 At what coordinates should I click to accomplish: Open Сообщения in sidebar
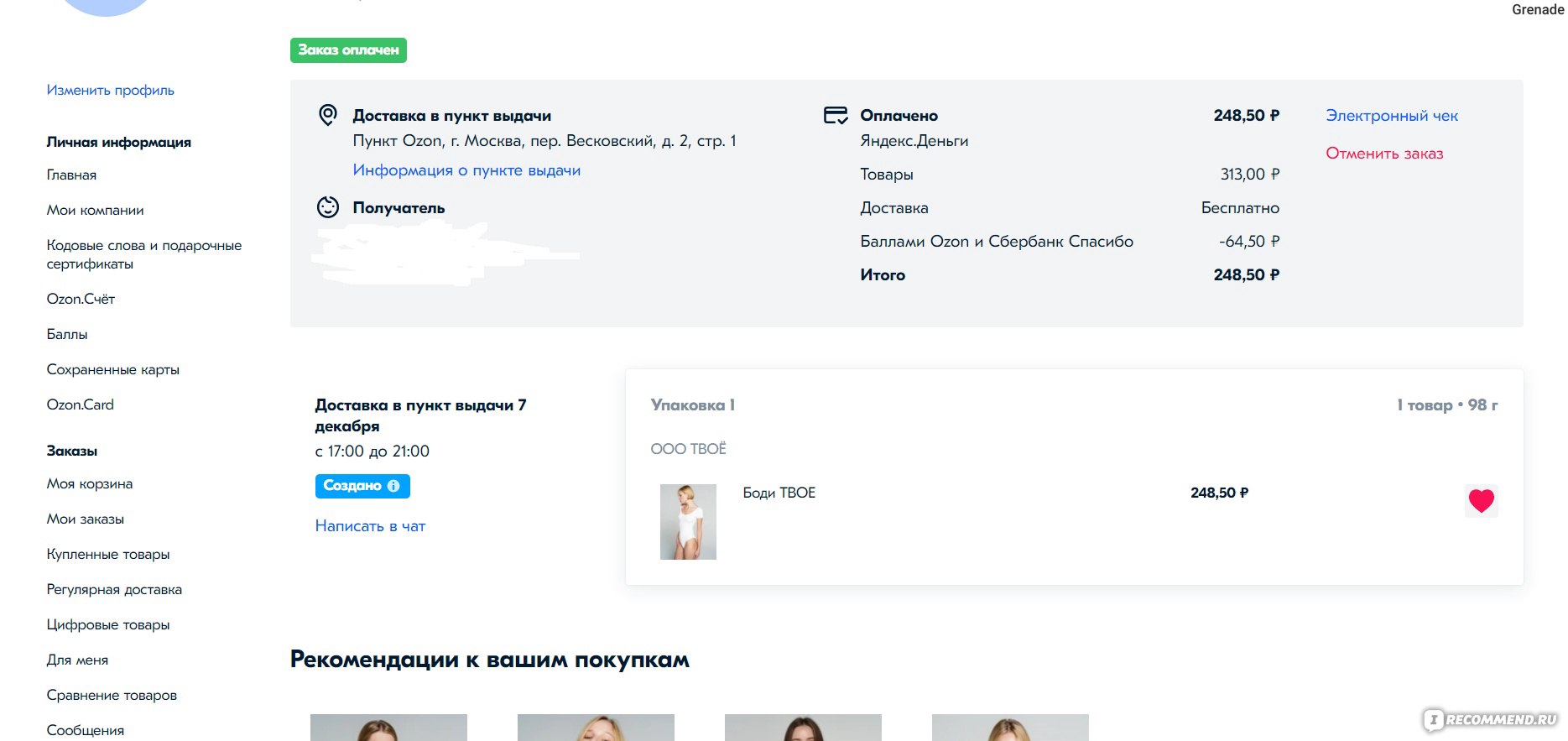point(85,731)
